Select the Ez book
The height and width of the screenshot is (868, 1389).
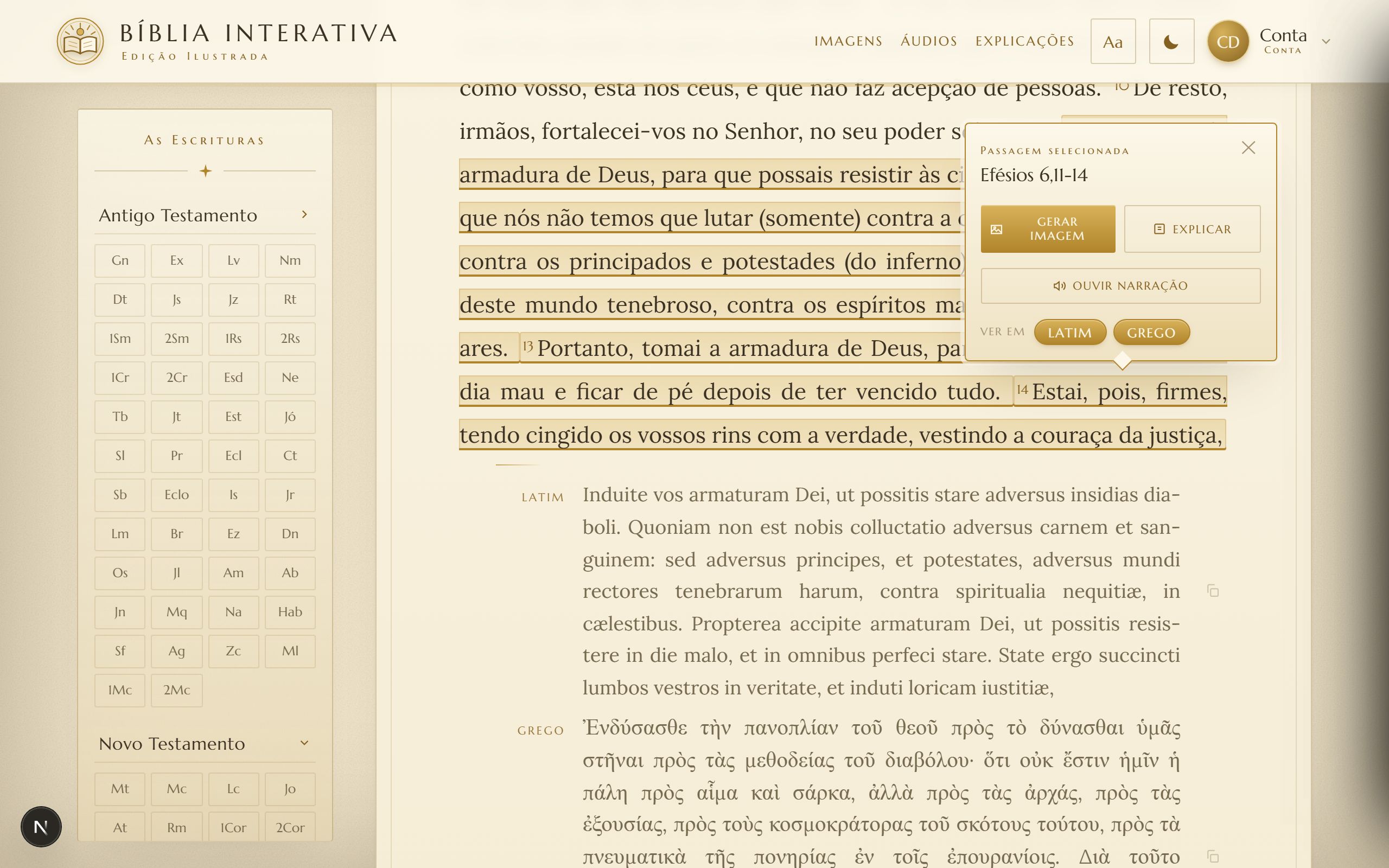(234, 534)
